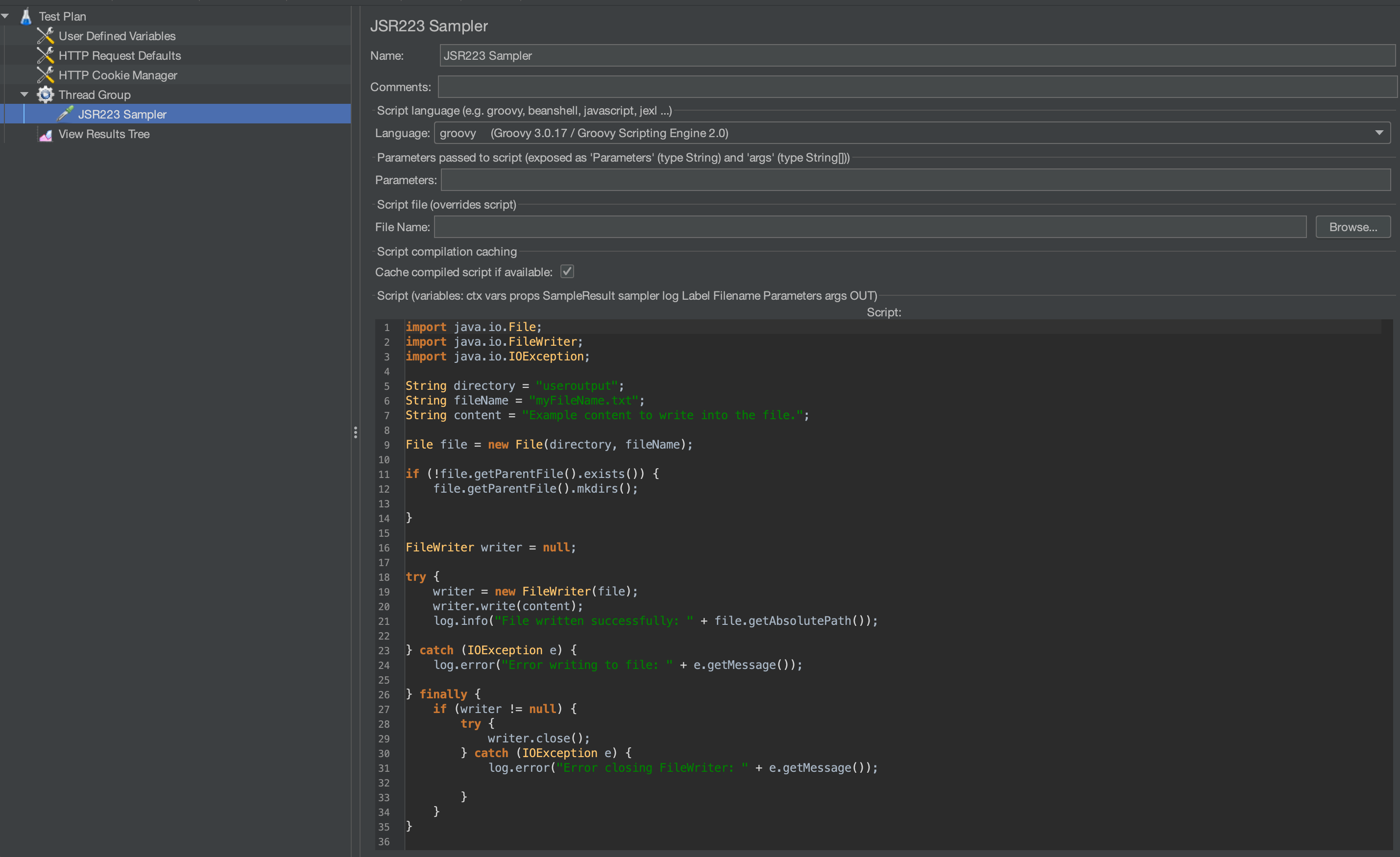The width and height of the screenshot is (1400, 857).
Task: Click the JSR223 Sampler pipette icon
Action: click(x=65, y=114)
